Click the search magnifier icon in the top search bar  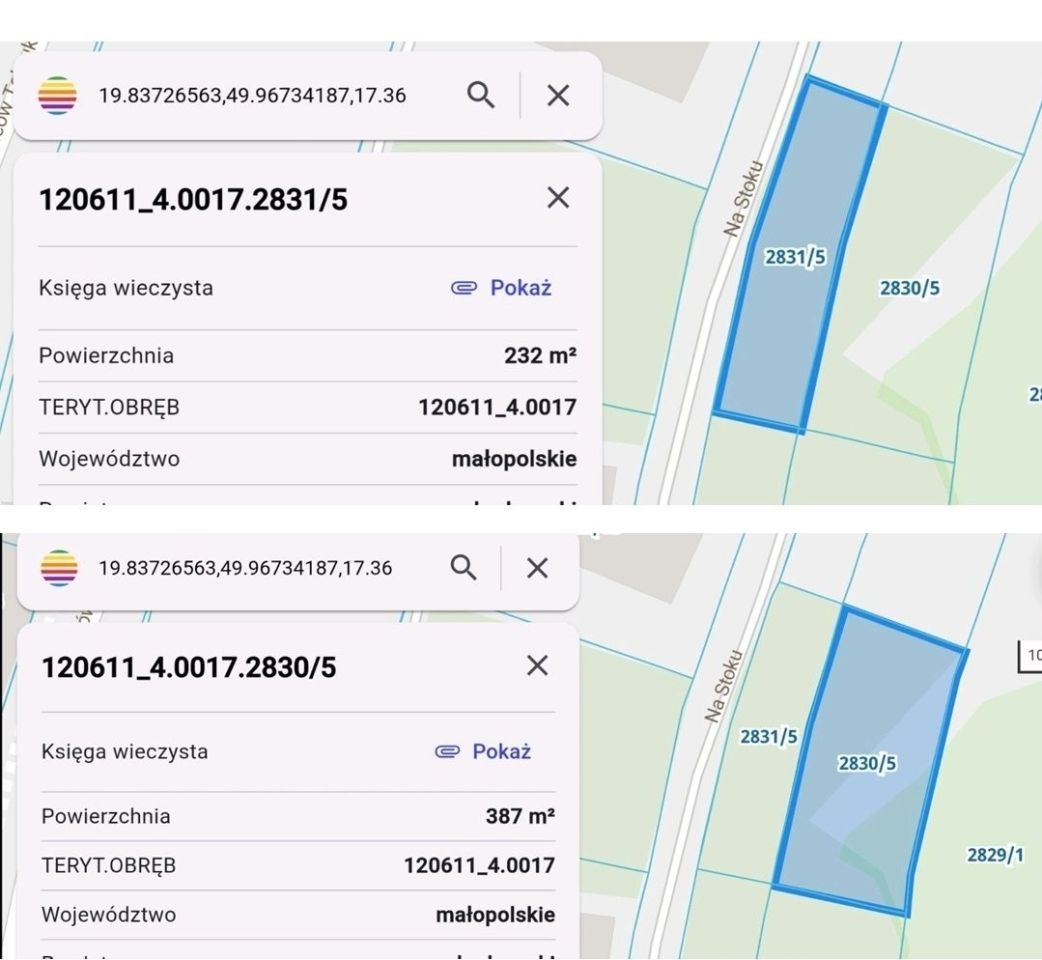pyautogui.click(x=480, y=95)
